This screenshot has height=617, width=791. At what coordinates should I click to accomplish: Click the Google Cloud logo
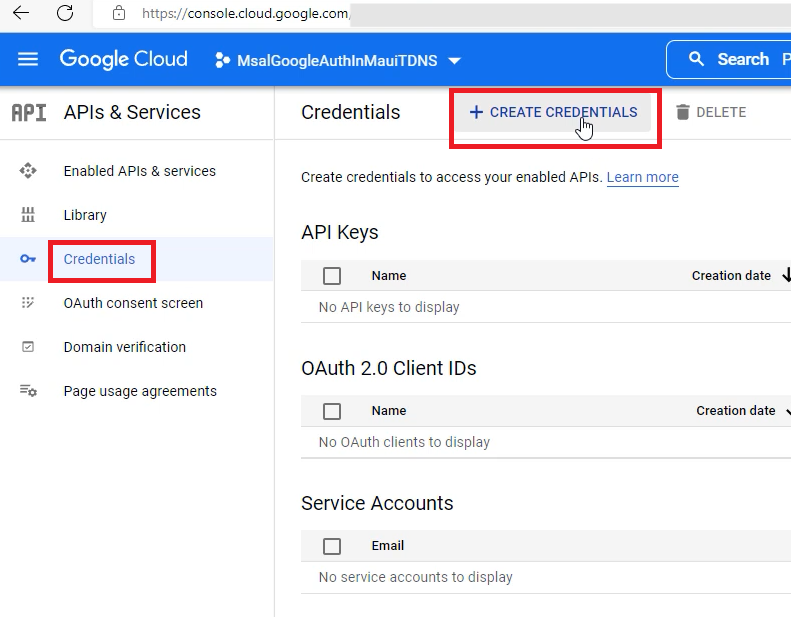point(124,59)
